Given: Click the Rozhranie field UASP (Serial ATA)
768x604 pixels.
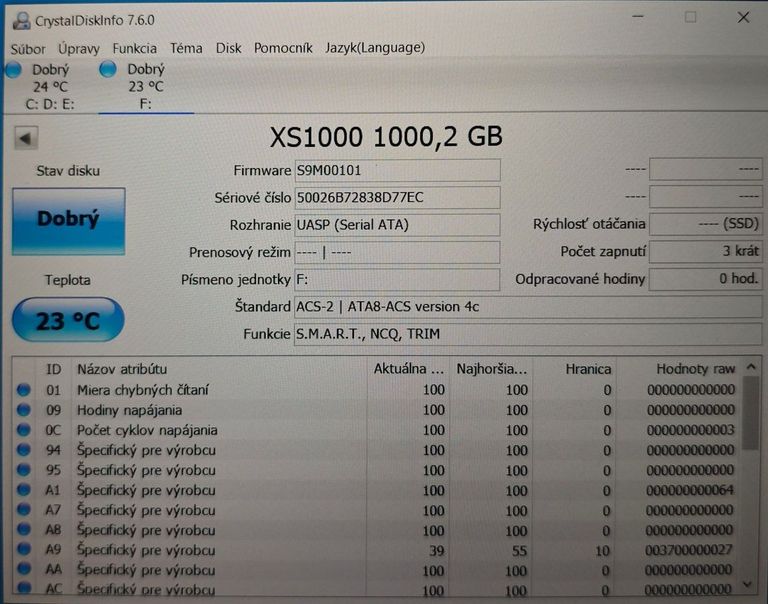Looking at the screenshot, I should 397,225.
